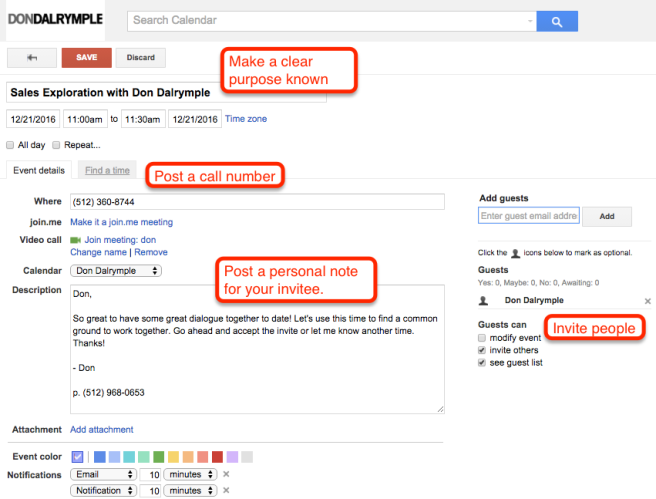Uncheck the see guest list option
The image size is (656, 499).
(484, 362)
